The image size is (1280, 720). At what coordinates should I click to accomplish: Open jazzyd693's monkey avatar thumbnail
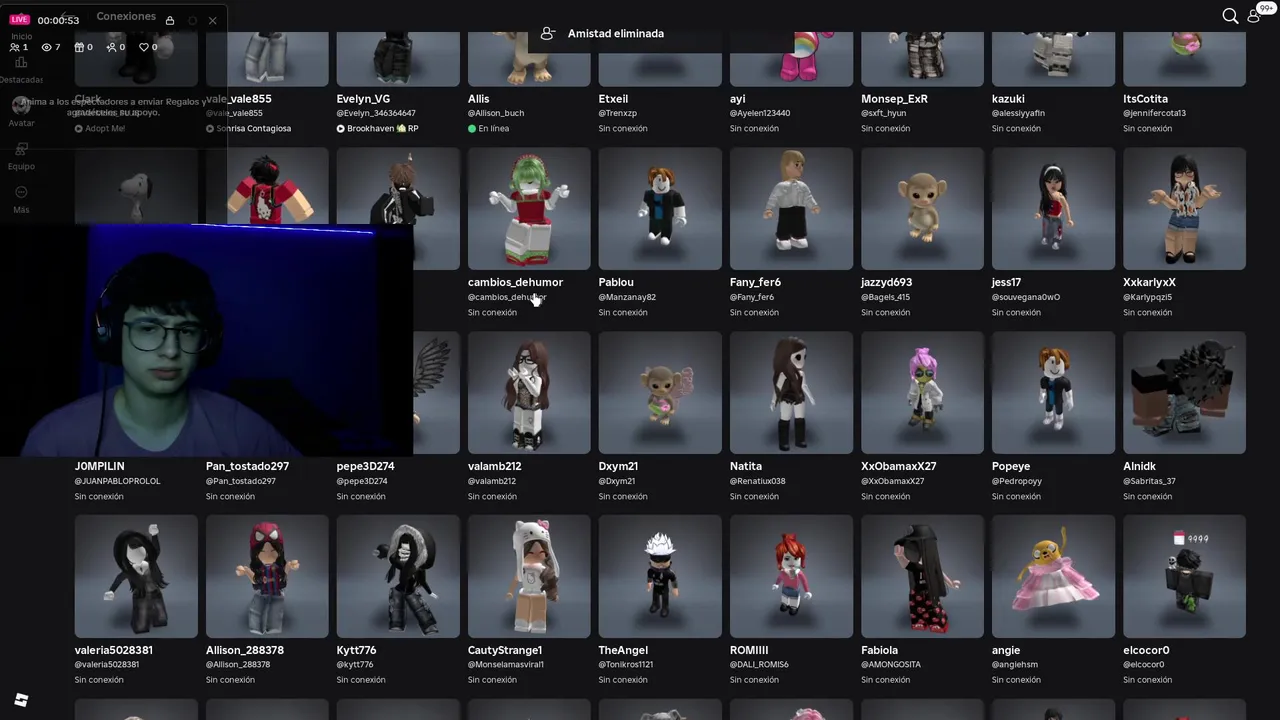click(922, 208)
